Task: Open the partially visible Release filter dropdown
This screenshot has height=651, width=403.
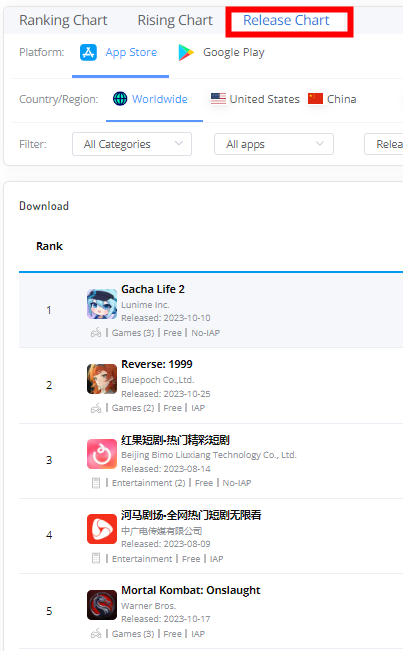Action: [x=384, y=144]
